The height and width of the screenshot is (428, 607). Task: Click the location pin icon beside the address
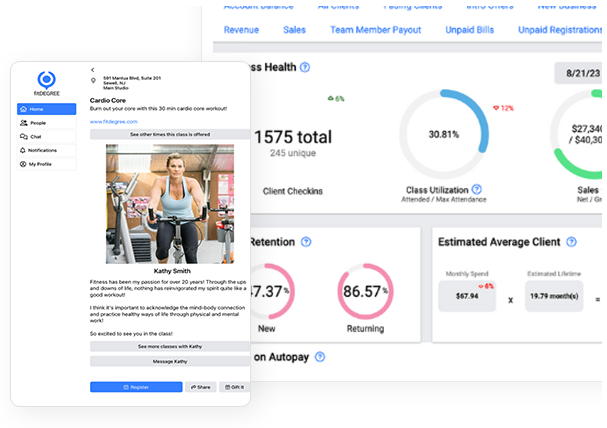(x=93, y=80)
